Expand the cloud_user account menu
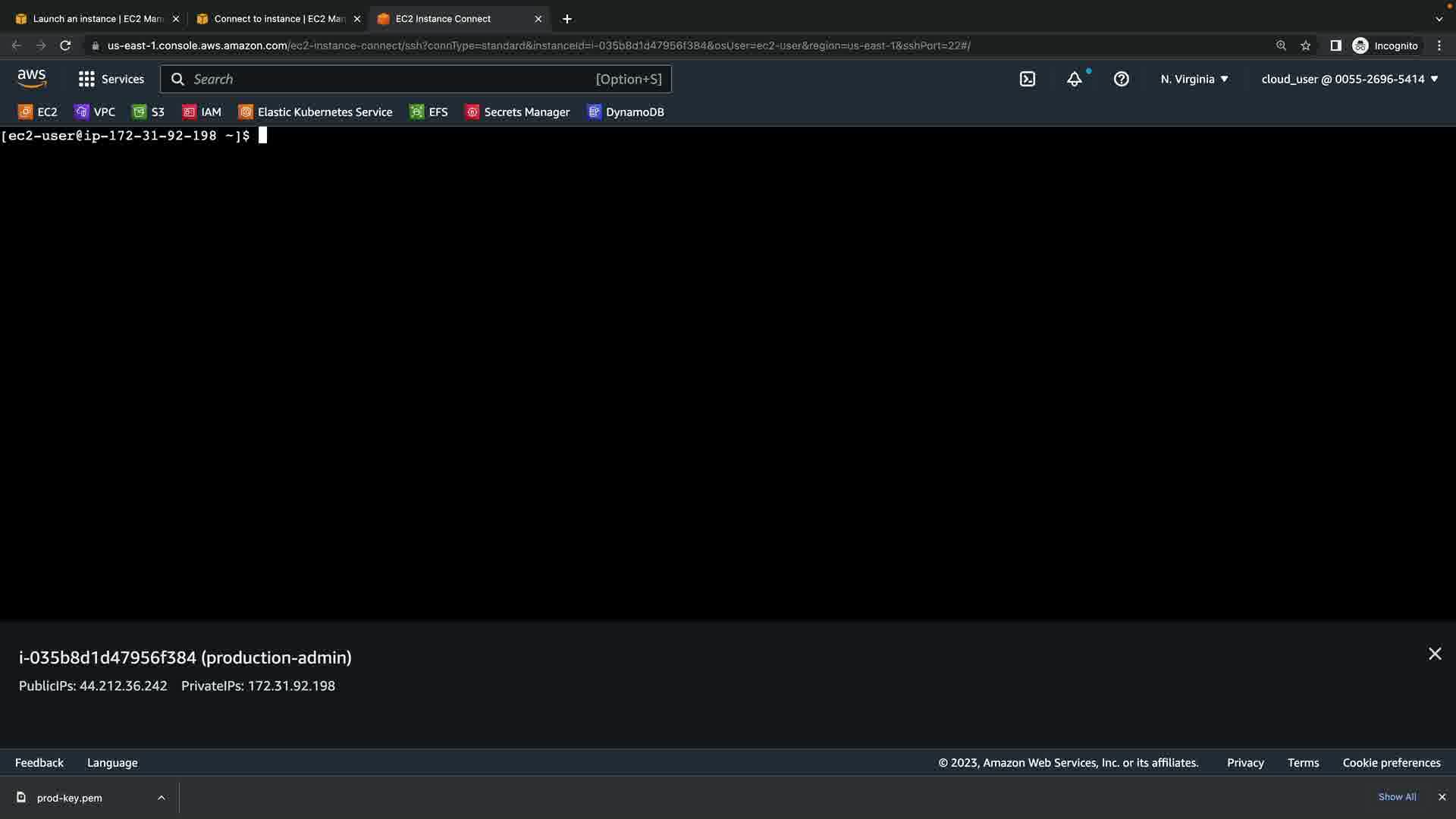The height and width of the screenshot is (819, 1456). tap(1350, 79)
